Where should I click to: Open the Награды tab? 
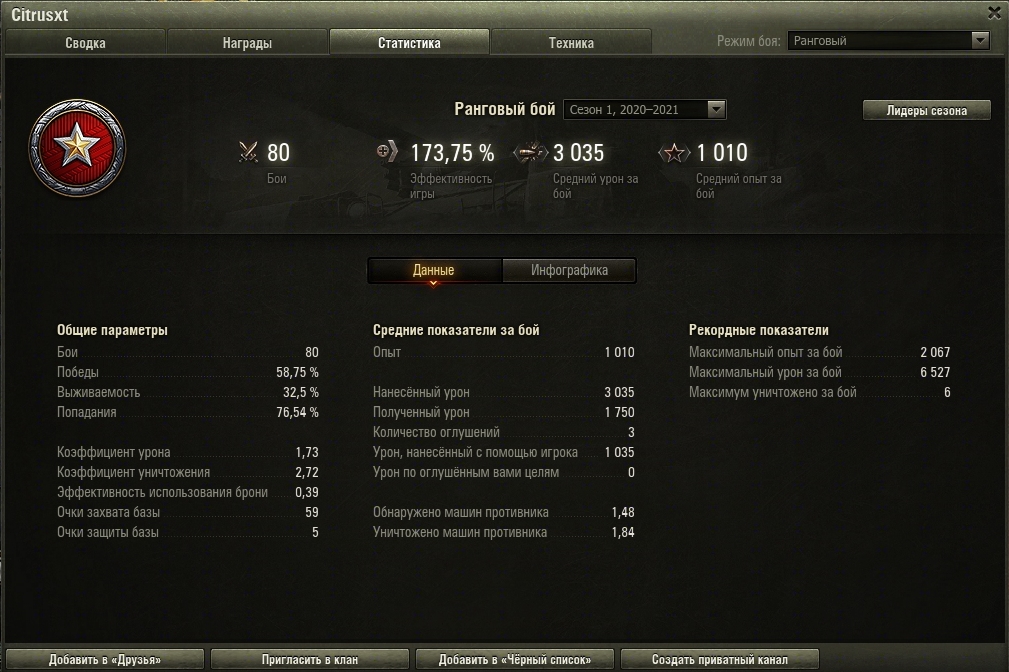(x=247, y=42)
